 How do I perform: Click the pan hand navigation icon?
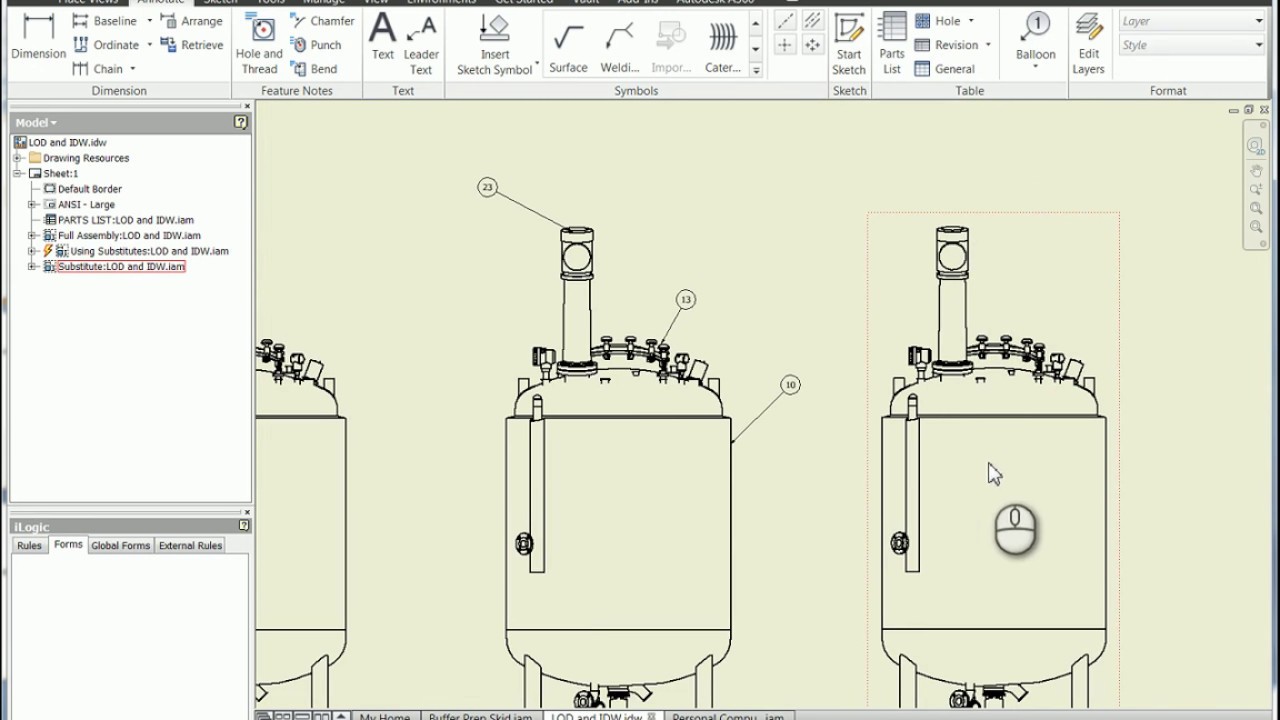click(x=1256, y=171)
